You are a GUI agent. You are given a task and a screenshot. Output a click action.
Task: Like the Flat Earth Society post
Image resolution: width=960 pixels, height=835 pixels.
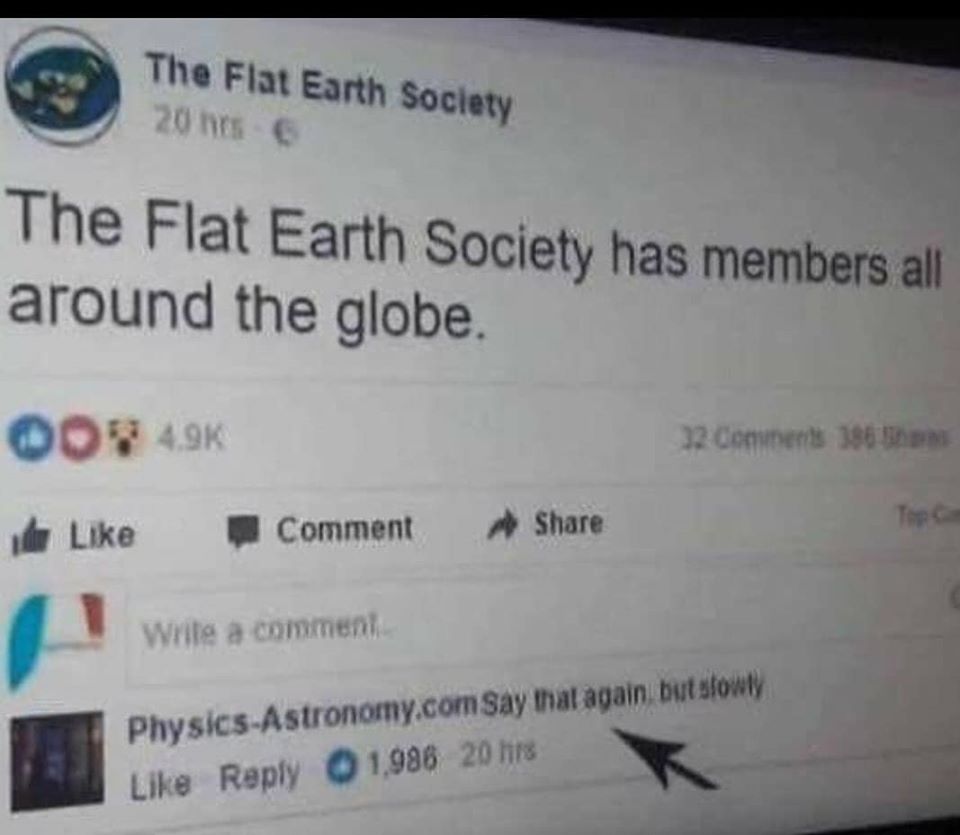point(73,536)
